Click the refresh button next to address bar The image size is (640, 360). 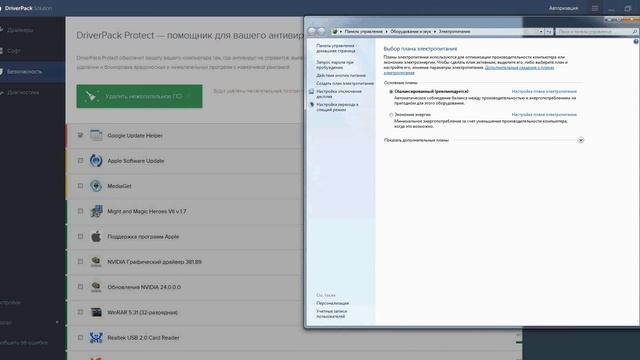tap(549, 31)
